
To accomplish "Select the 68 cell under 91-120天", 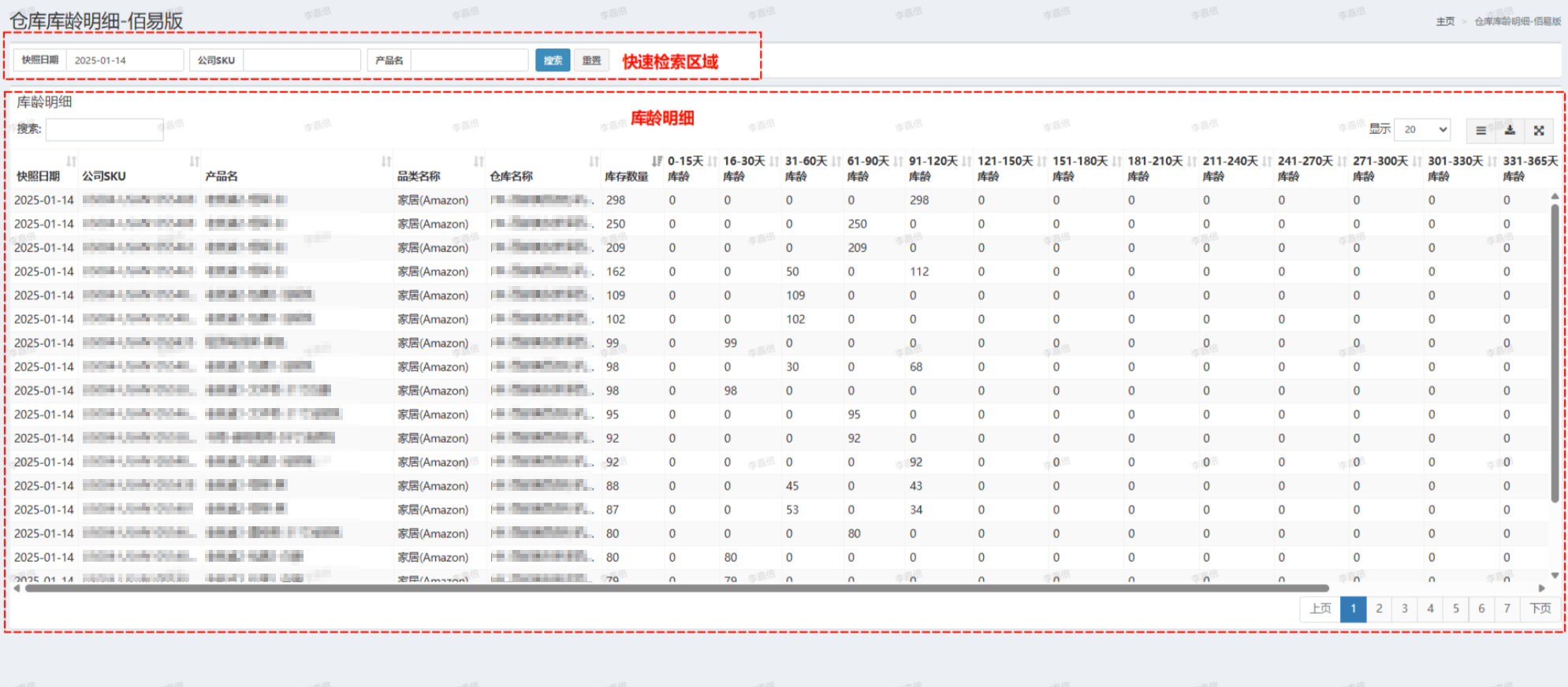I will (x=916, y=366).
